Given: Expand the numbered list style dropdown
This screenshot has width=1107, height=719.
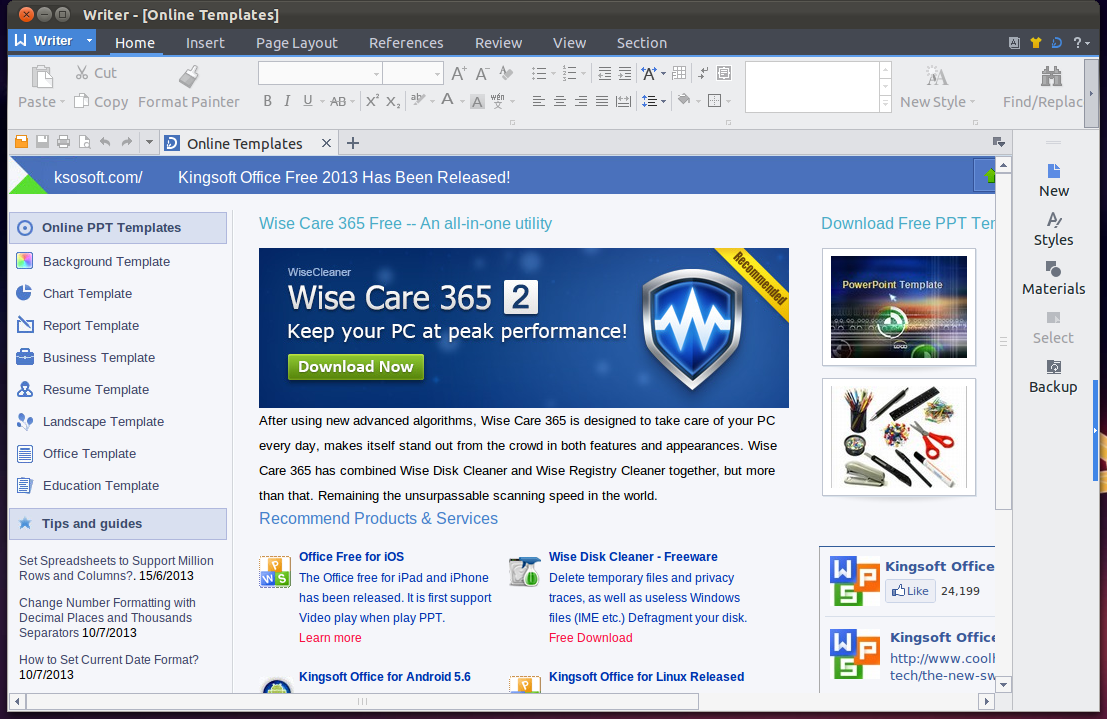Looking at the screenshot, I should [x=584, y=73].
